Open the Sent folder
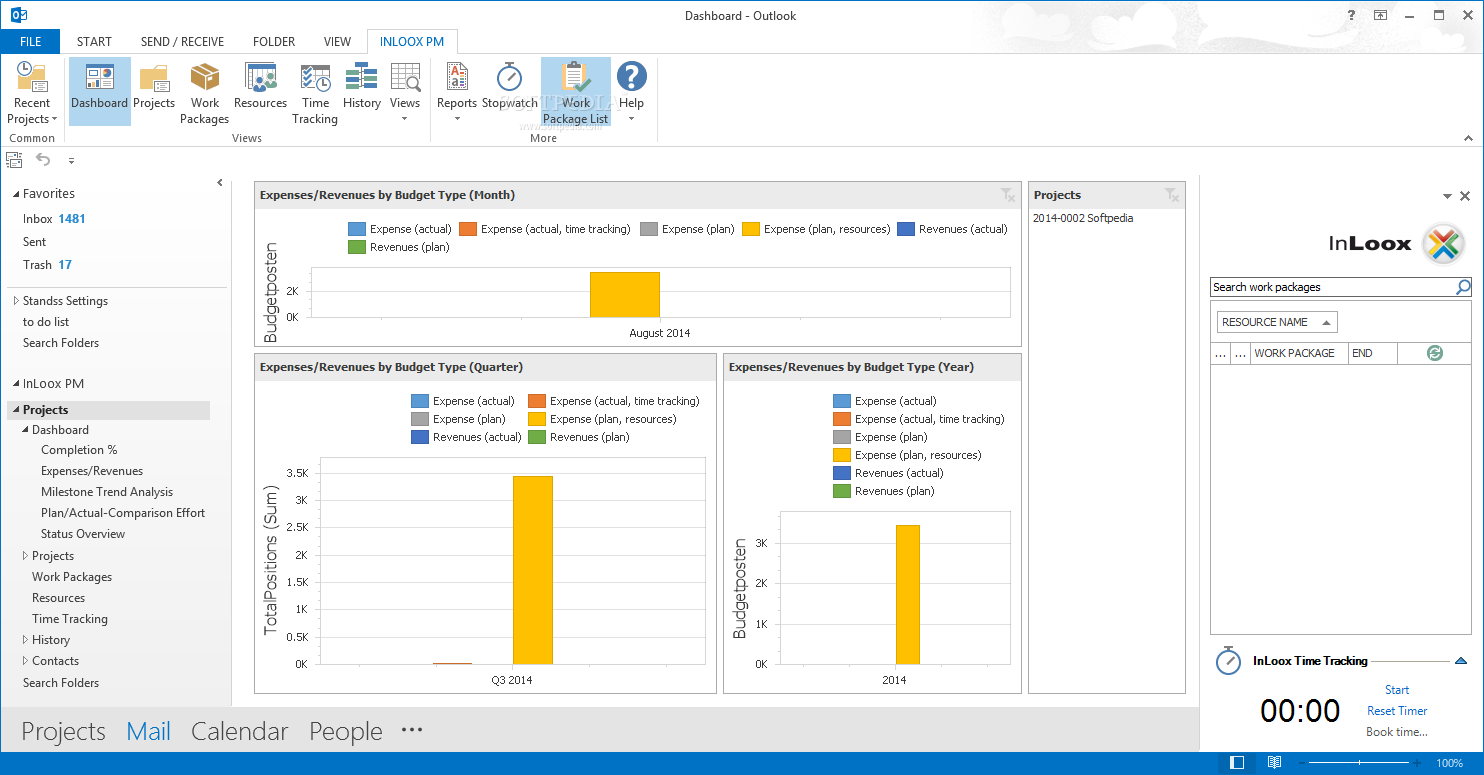Image resolution: width=1484 pixels, height=775 pixels. (35, 241)
